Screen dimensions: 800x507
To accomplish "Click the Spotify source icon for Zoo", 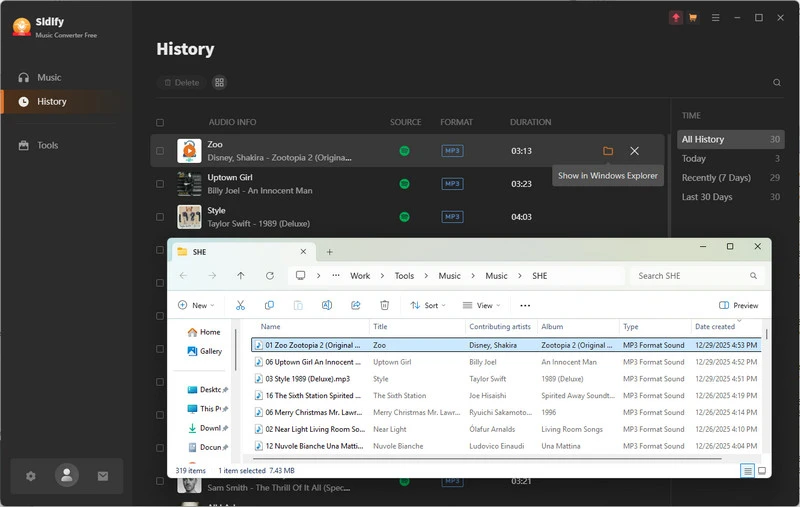I will [404, 151].
